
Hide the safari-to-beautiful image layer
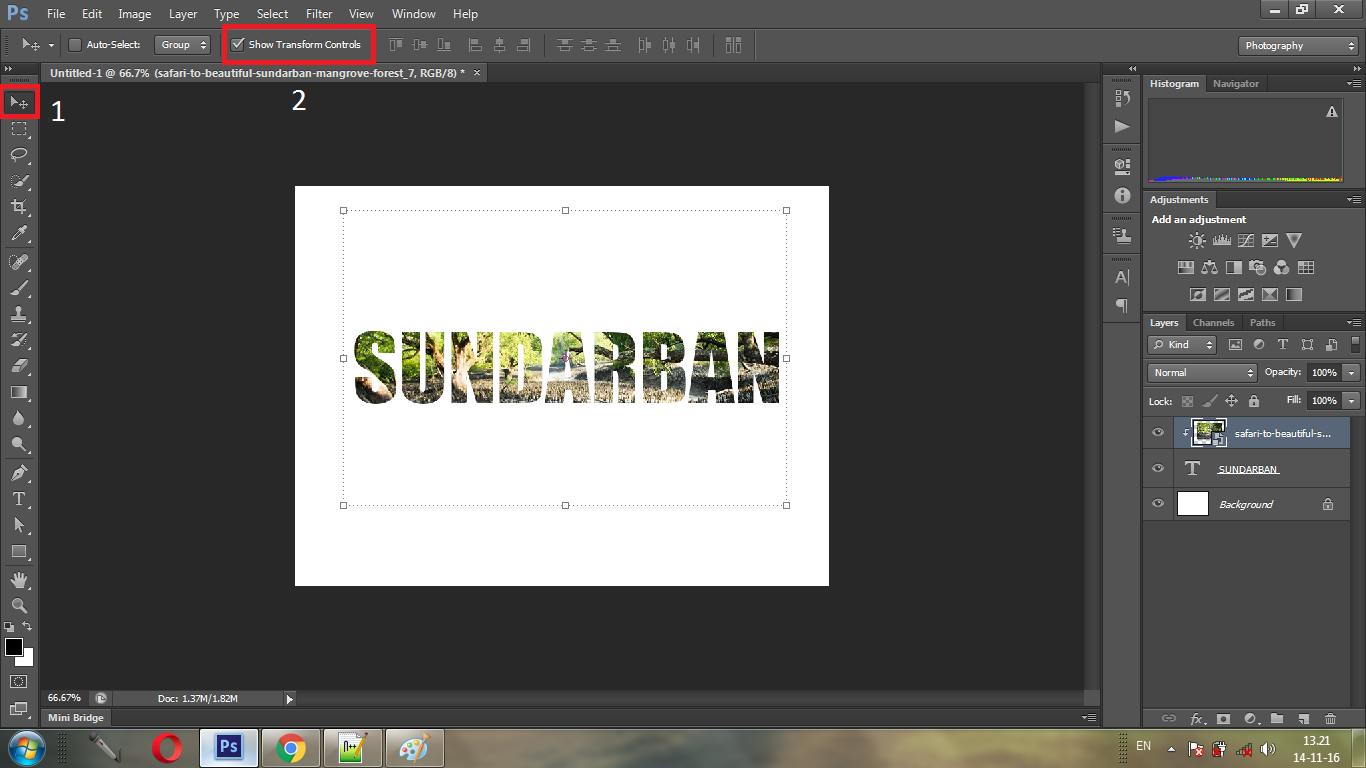click(1158, 433)
